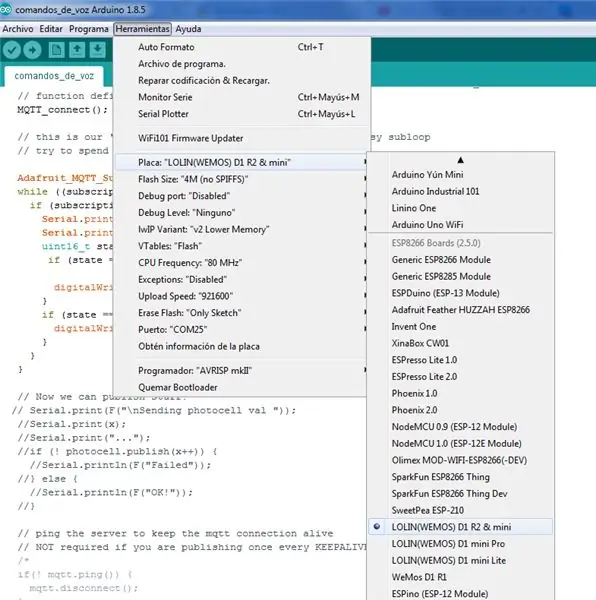Close the Herramientas menu

(142, 29)
